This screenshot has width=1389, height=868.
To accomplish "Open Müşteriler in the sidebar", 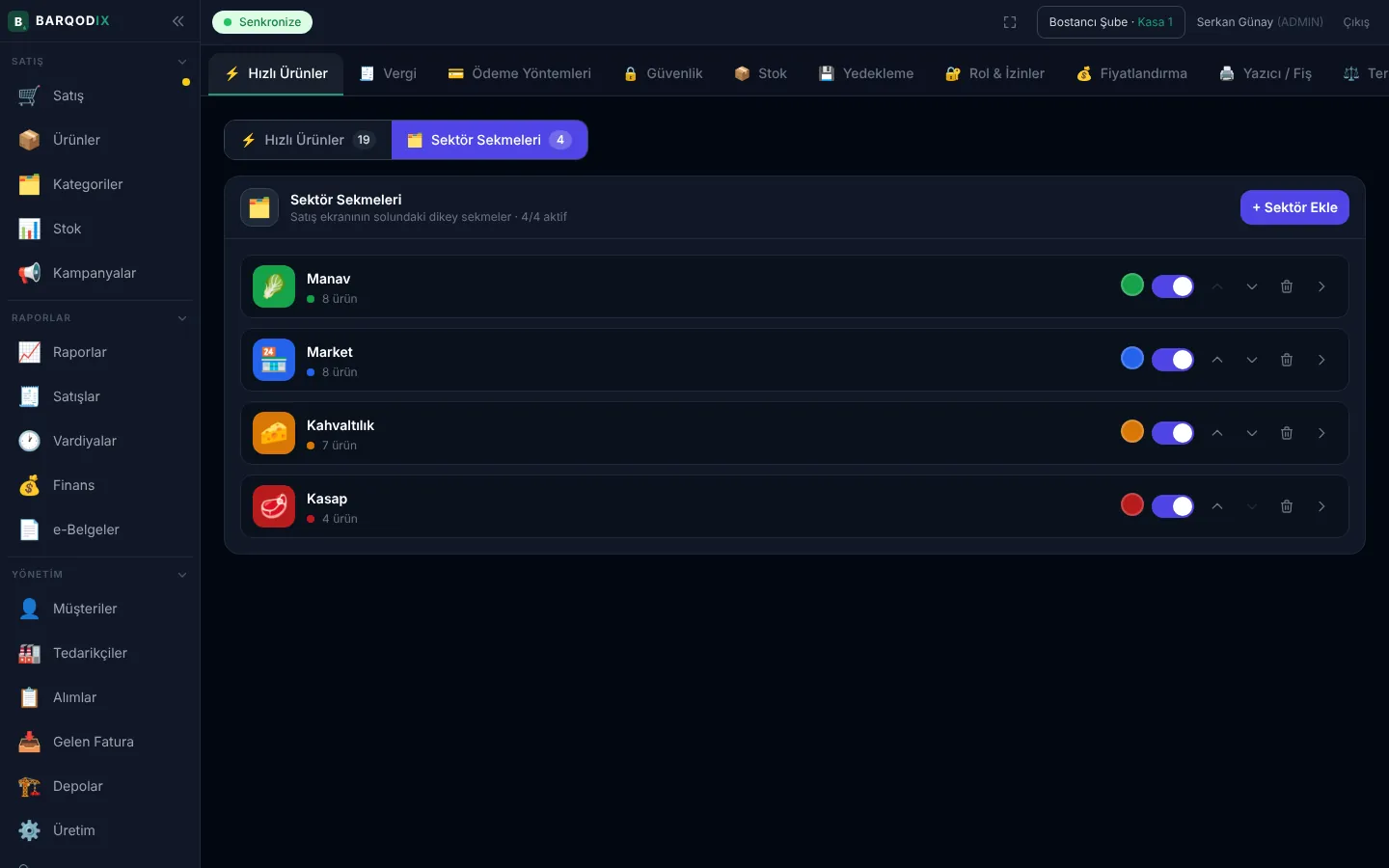I will 100,609.
